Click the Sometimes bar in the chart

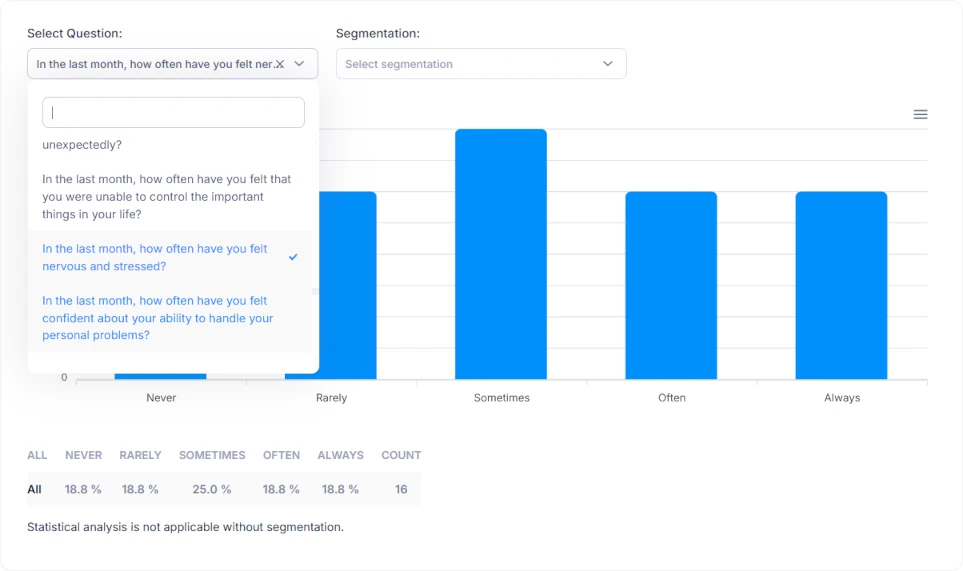(501, 254)
